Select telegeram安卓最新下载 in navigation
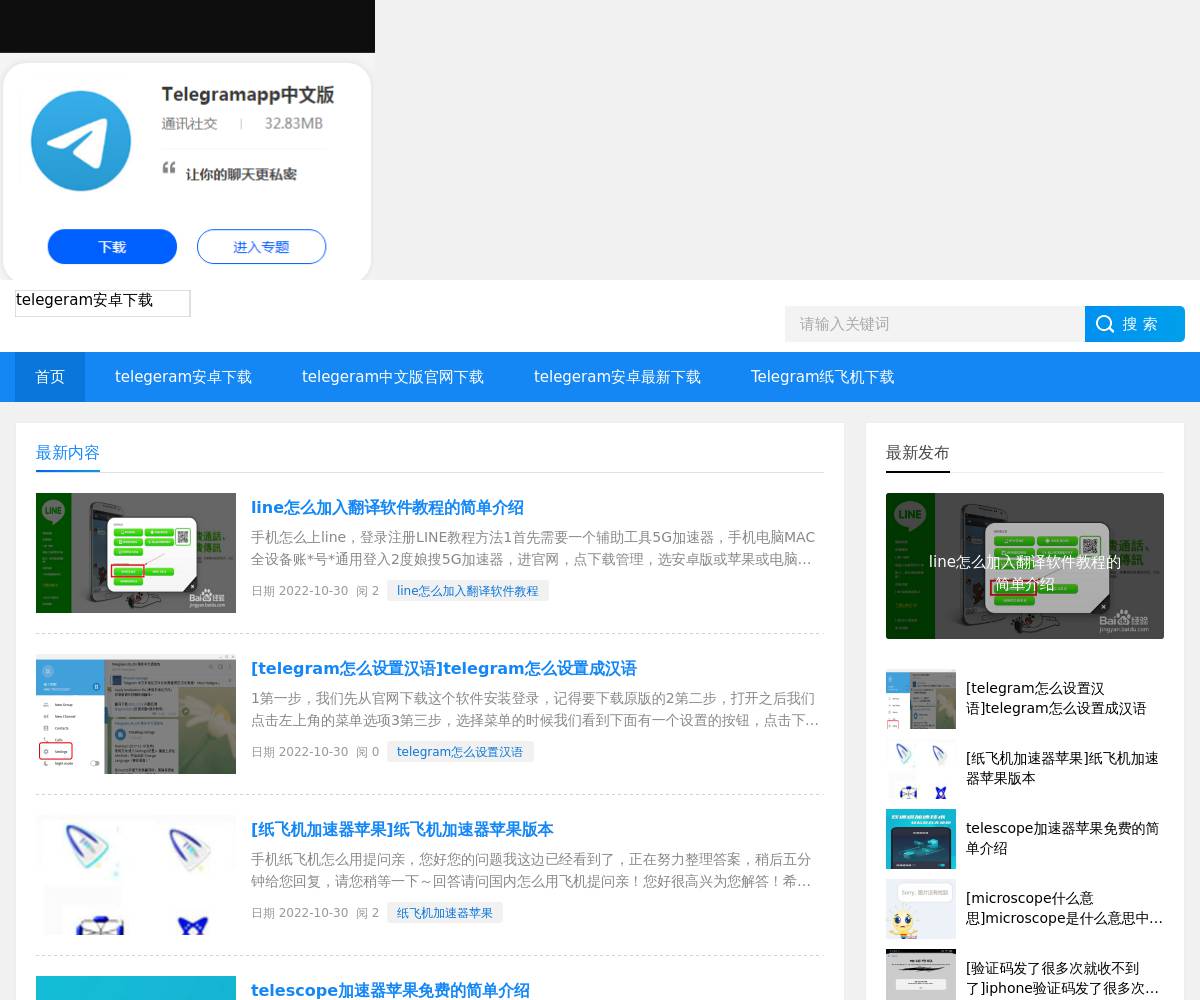Viewport: 1200px width, 1000px height. pyautogui.click(x=617, y=377)
